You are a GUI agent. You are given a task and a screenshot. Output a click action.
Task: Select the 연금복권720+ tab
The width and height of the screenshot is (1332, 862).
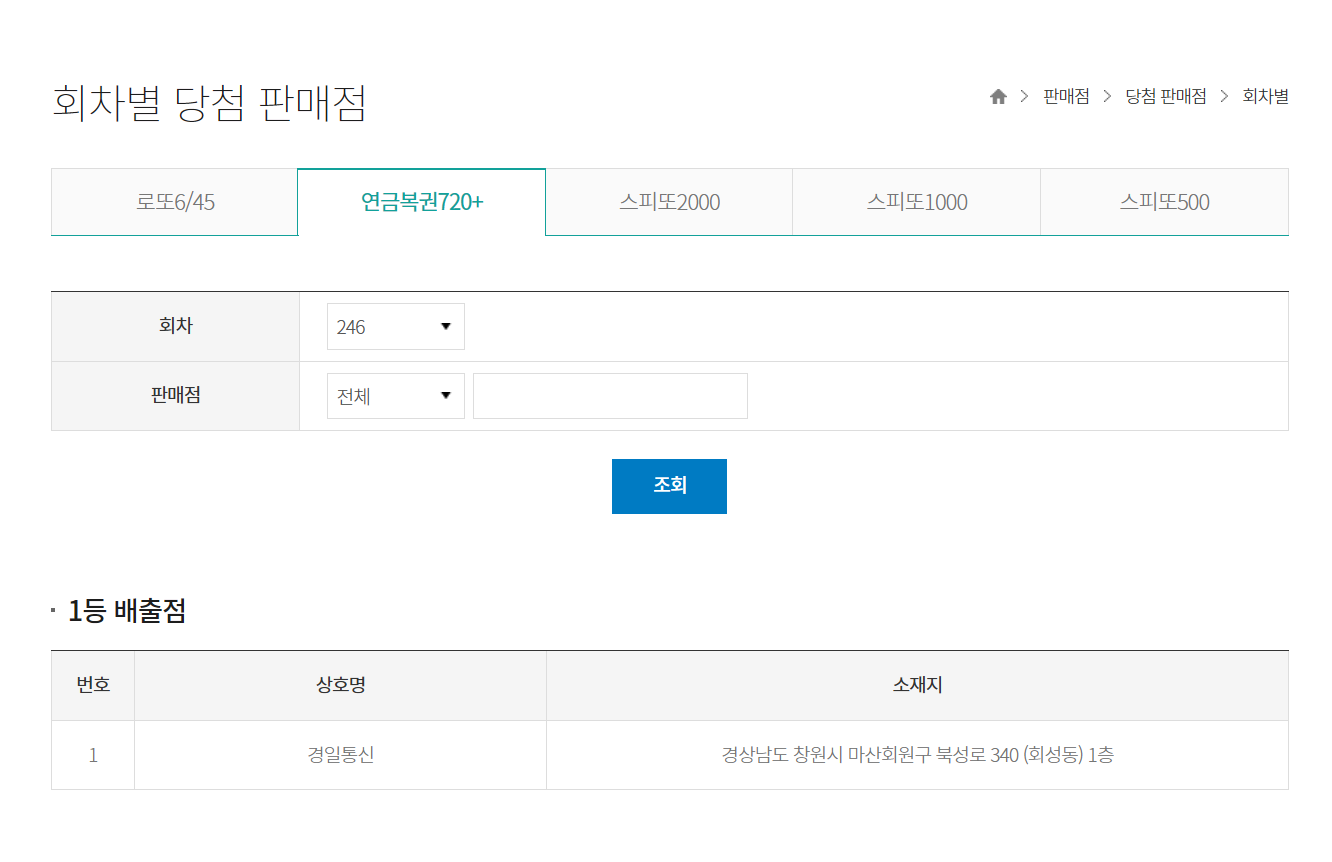click(422, 202)
